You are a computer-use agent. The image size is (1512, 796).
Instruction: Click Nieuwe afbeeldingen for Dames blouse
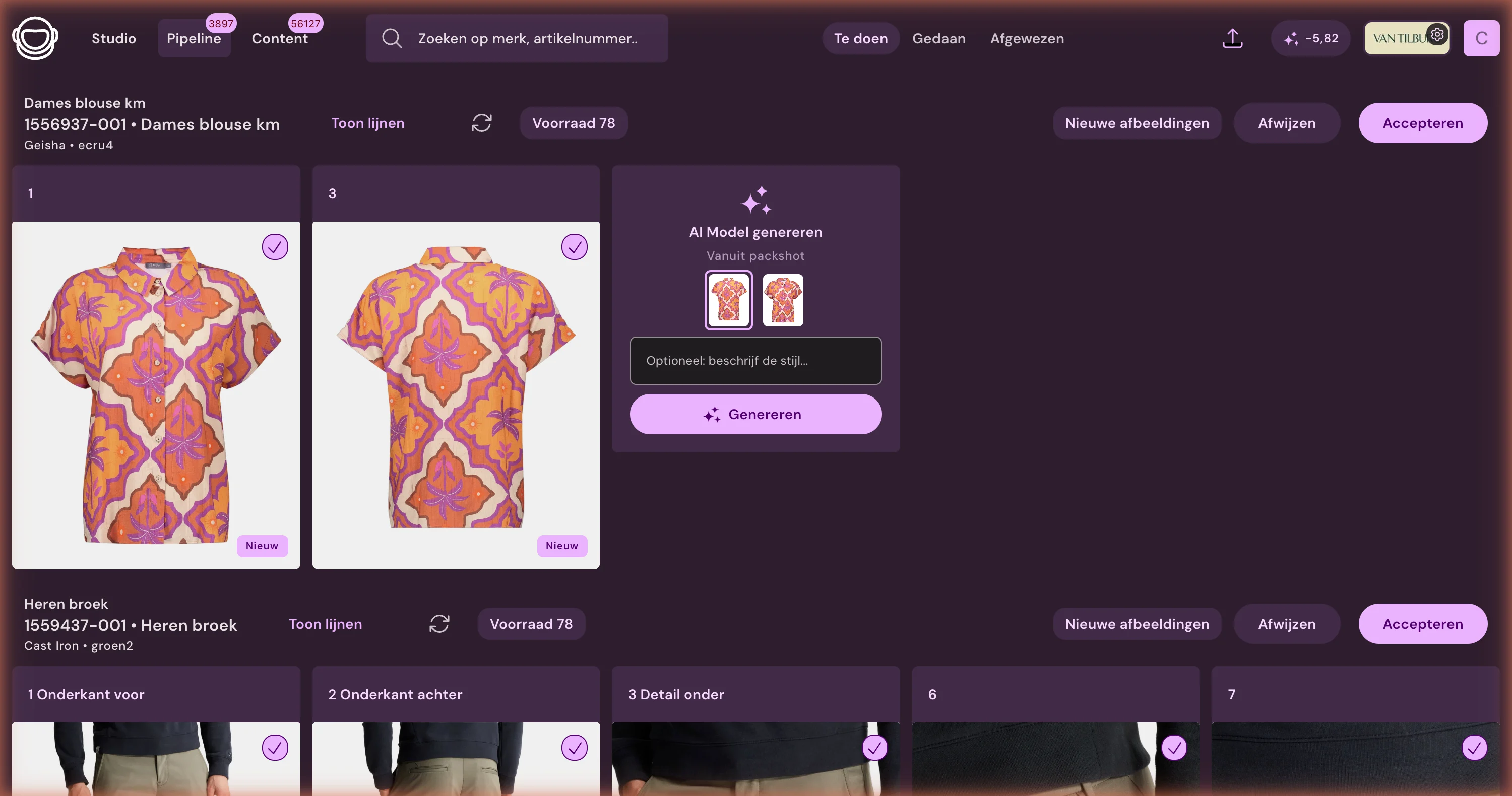pos(1137,123)
